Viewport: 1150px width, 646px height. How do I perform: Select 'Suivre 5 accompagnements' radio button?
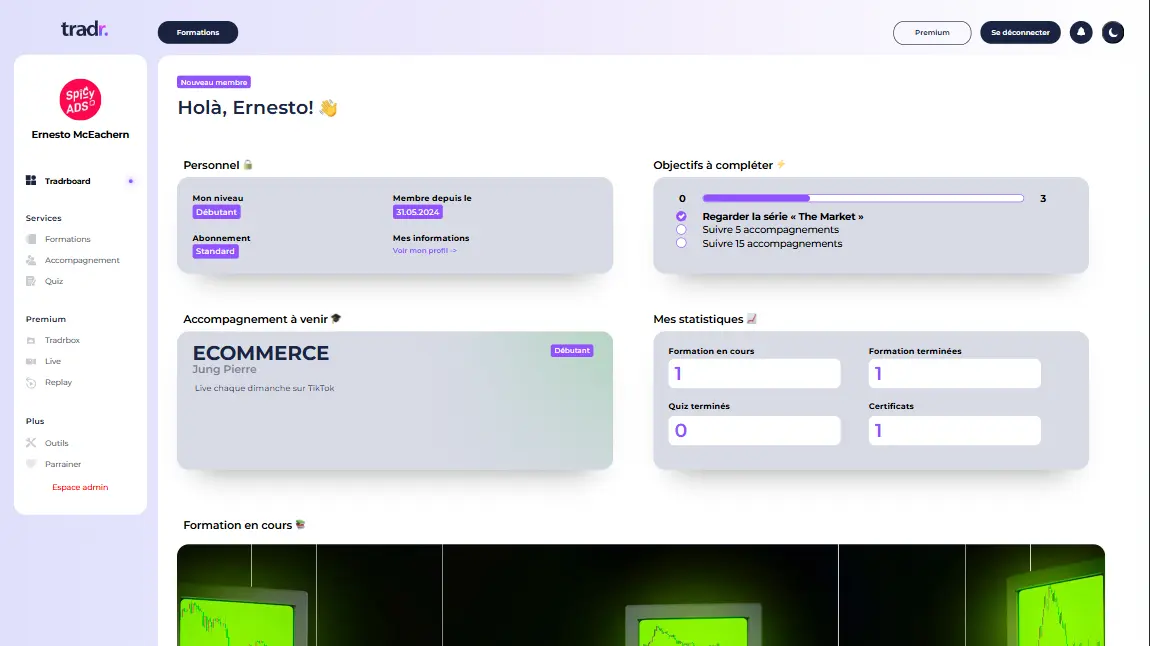tap(682, 230)
